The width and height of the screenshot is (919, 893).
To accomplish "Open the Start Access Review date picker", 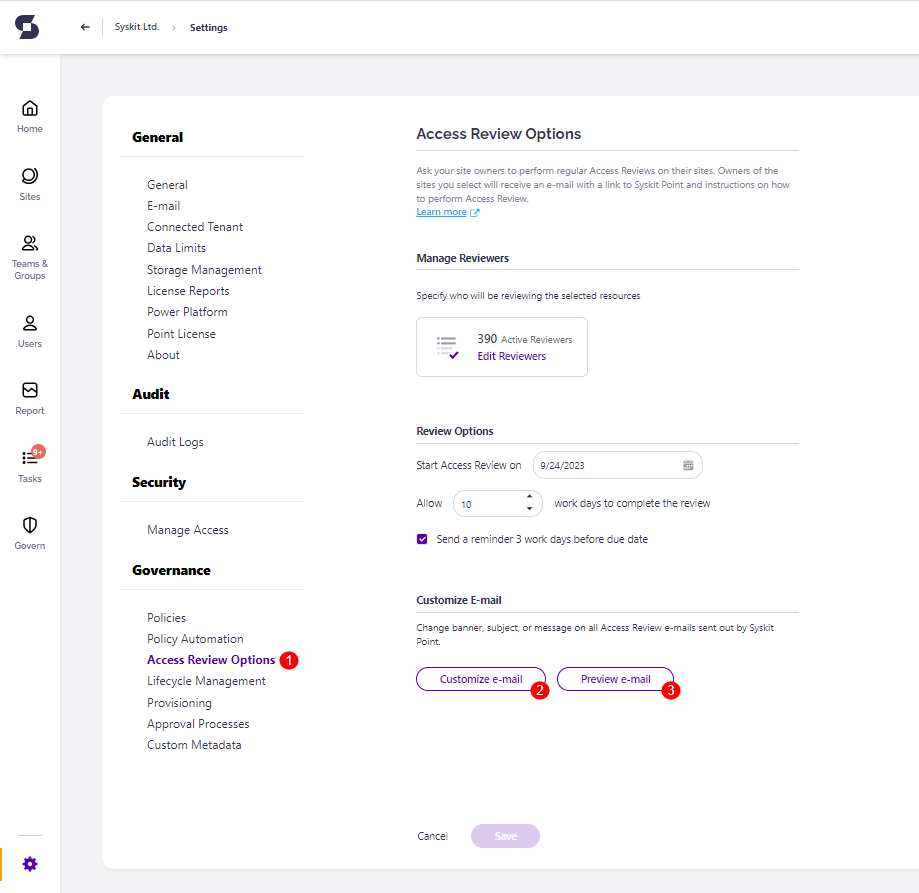I will pos(687,465).
